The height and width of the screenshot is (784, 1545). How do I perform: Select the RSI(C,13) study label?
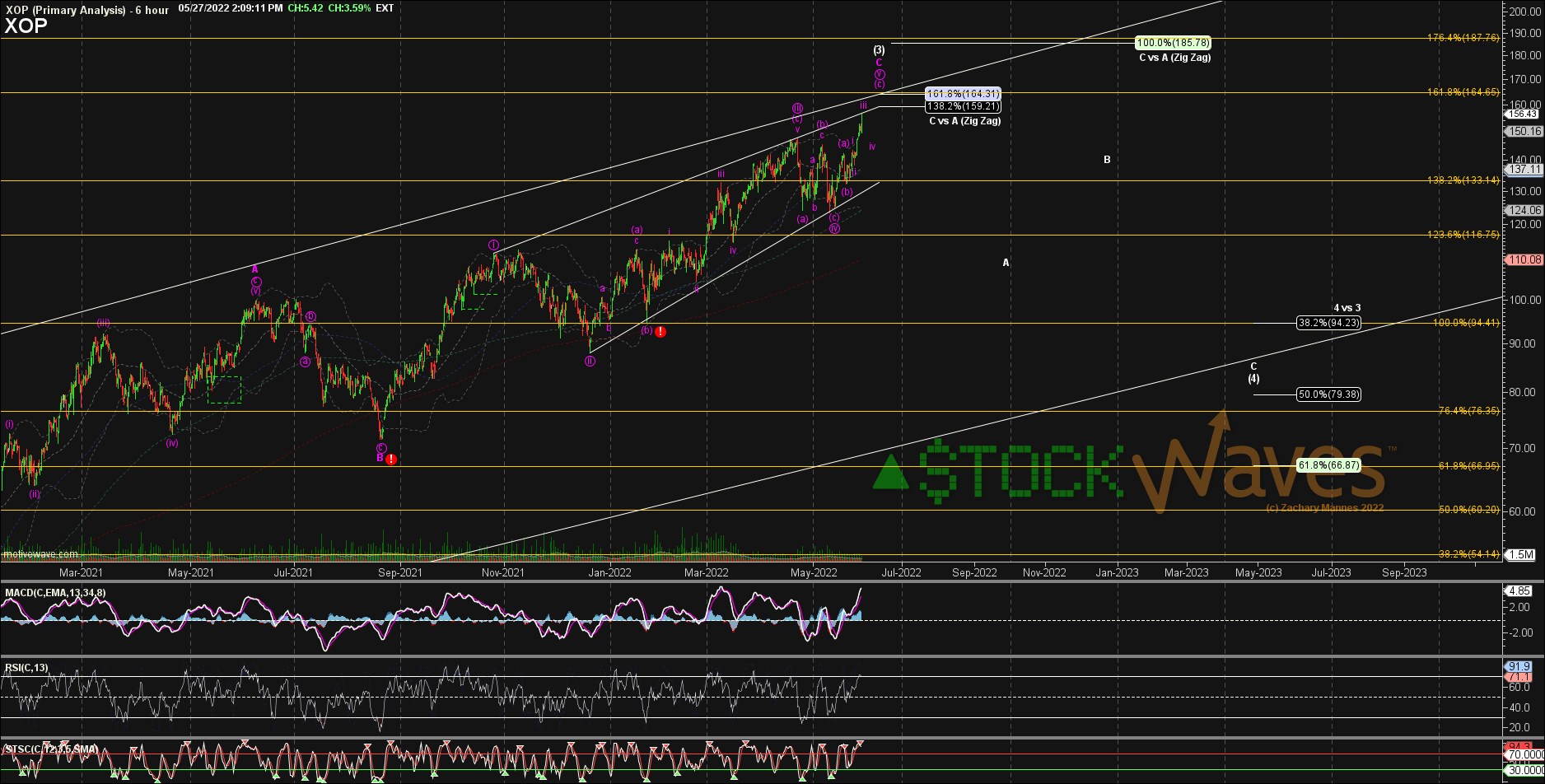(26, 668)
